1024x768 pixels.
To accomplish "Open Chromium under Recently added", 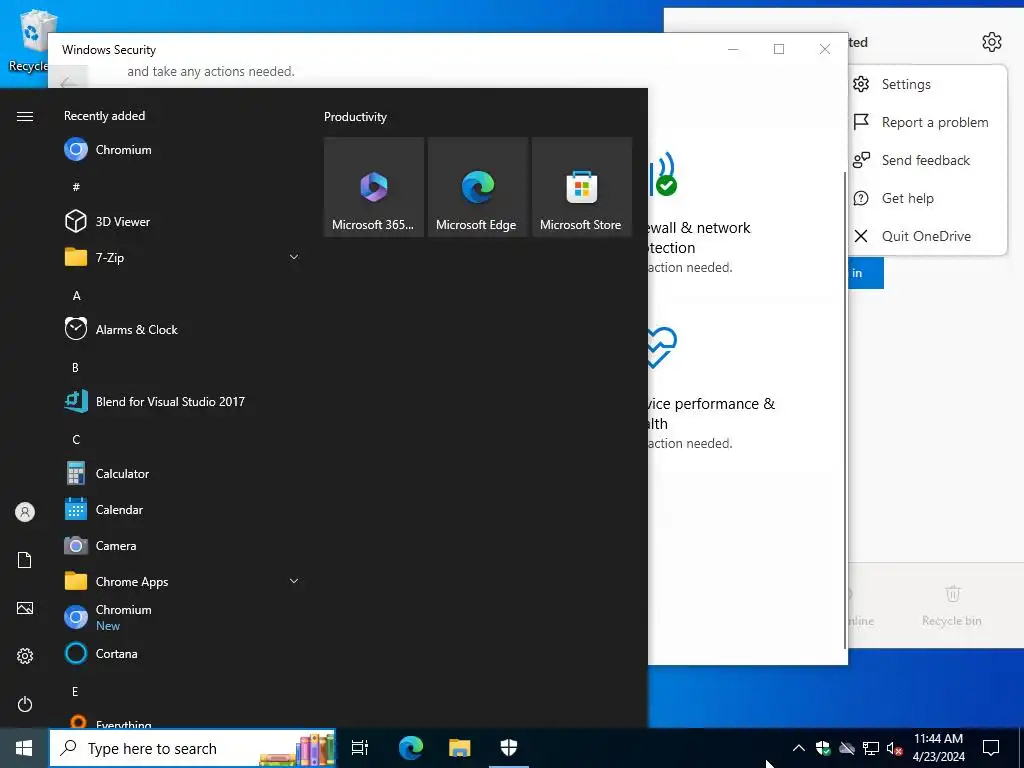I will [183, 150].
